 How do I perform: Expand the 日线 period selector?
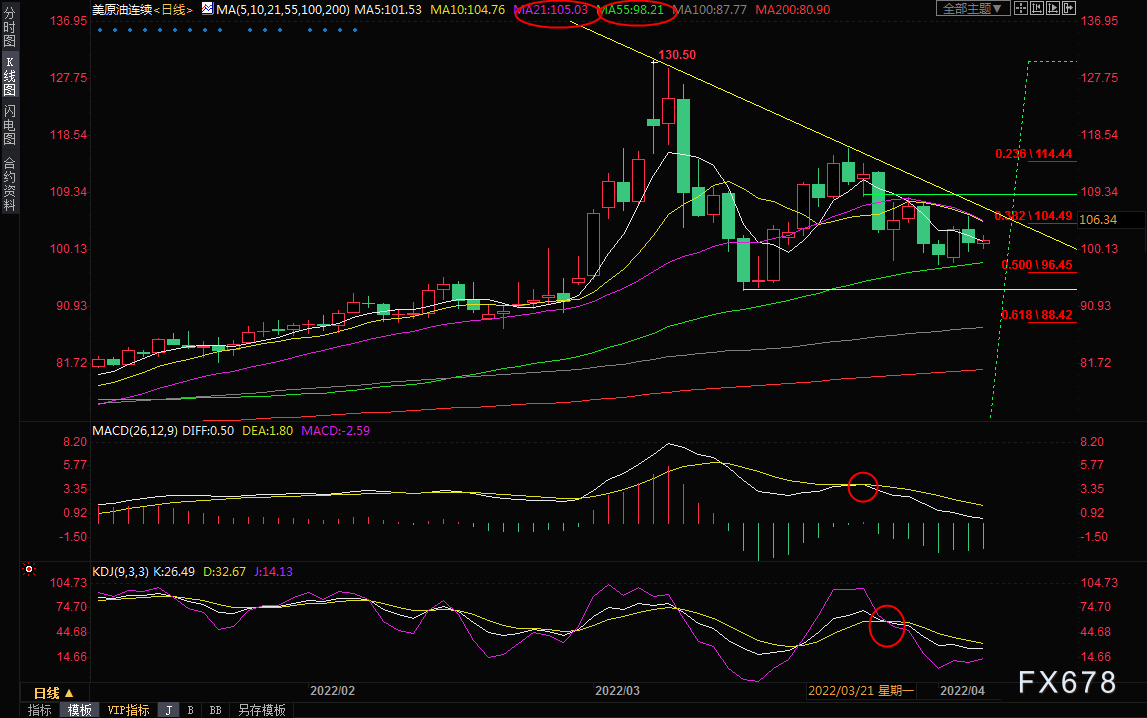click(x=54, y=692)
